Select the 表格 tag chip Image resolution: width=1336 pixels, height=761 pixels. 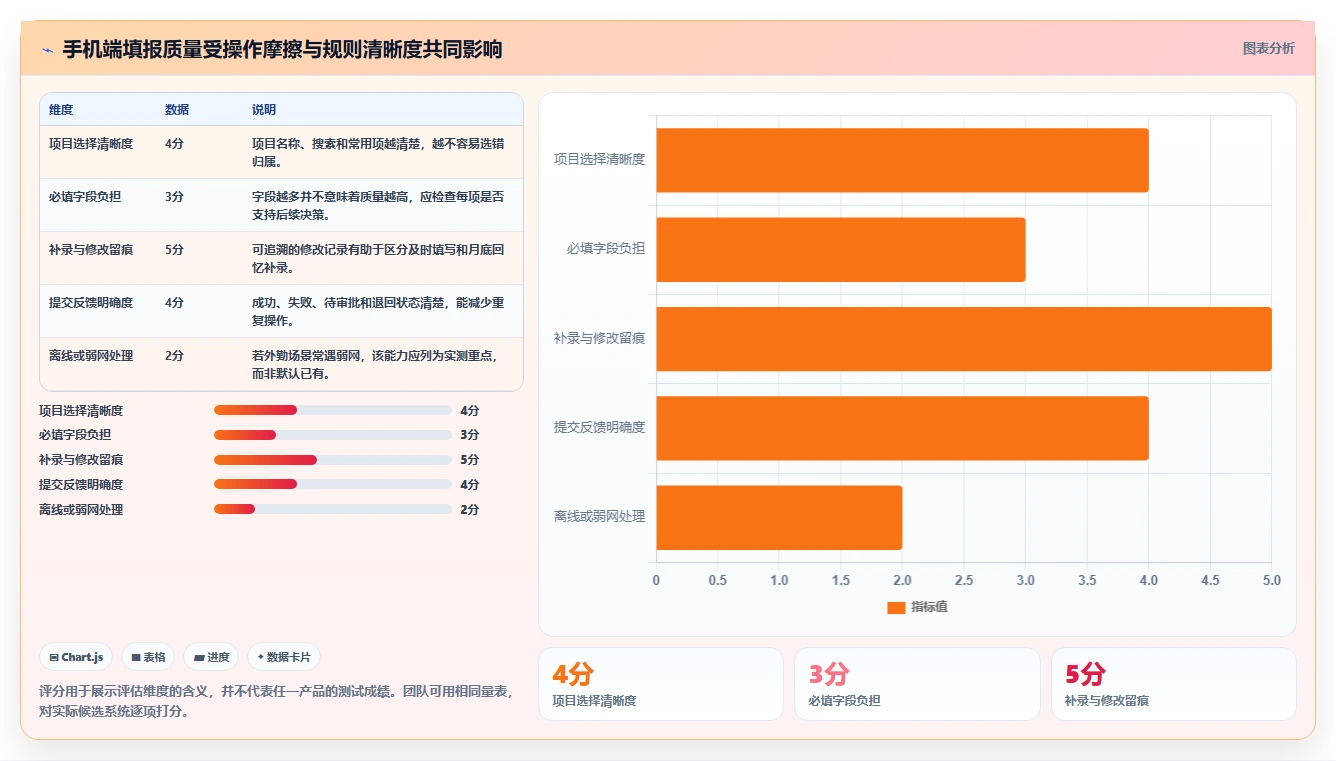point(148,657)
